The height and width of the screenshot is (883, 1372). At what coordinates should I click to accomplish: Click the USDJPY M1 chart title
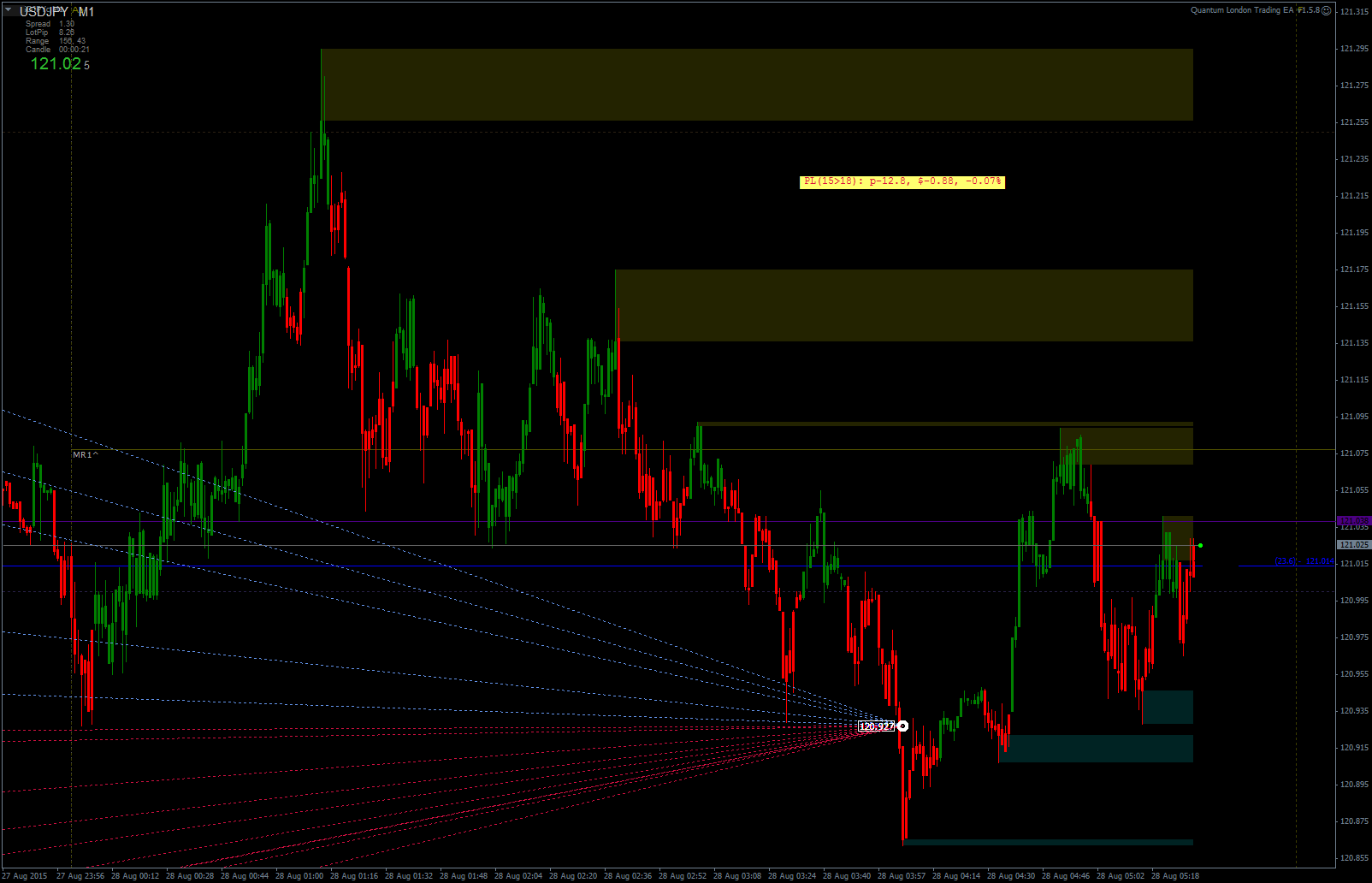(x=57, y=12)
